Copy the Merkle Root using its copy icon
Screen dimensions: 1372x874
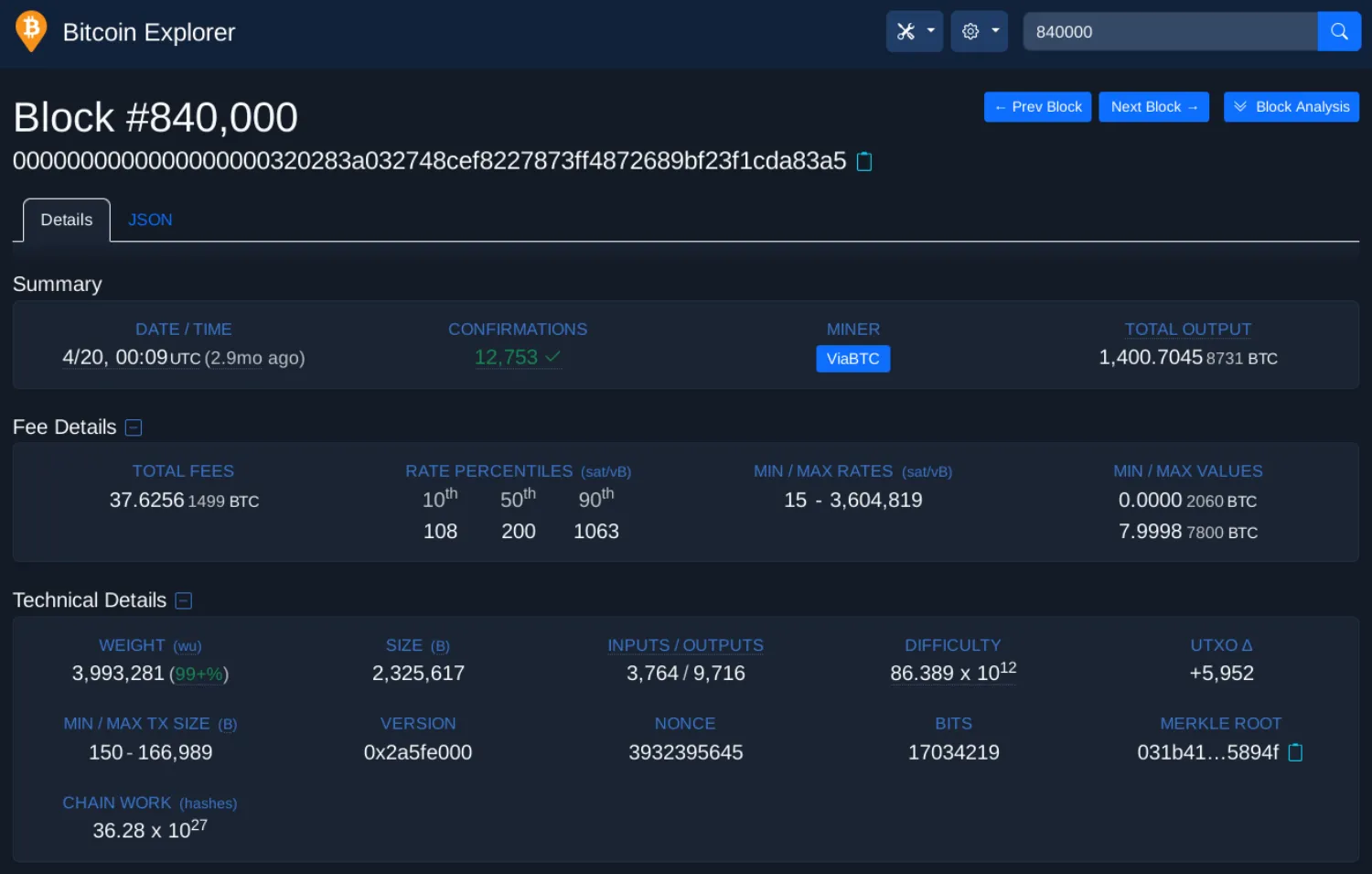click(1294, 752)
